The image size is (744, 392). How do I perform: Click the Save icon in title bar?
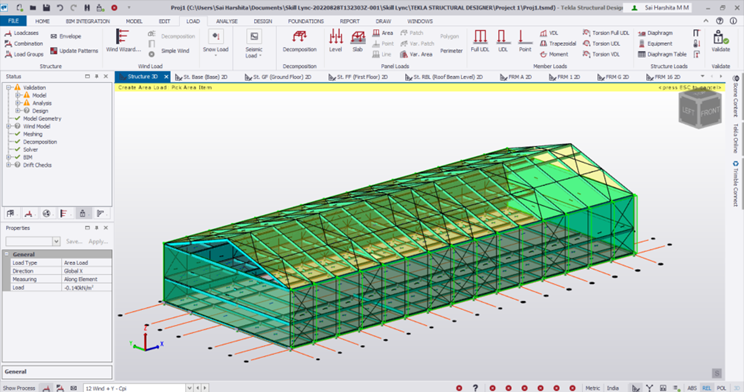(x=46, y=8)
